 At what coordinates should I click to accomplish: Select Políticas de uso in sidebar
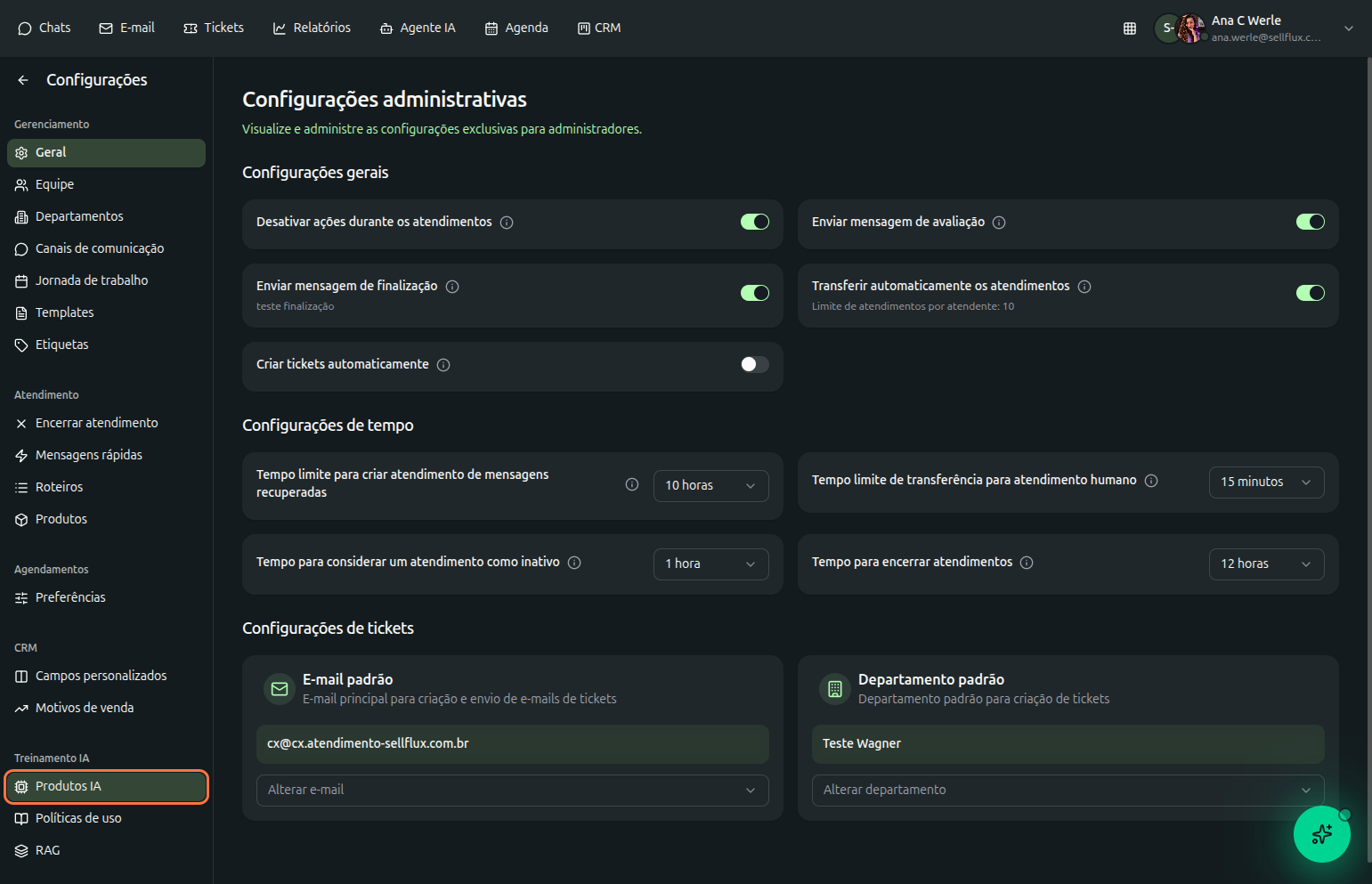tap(78, 818)
